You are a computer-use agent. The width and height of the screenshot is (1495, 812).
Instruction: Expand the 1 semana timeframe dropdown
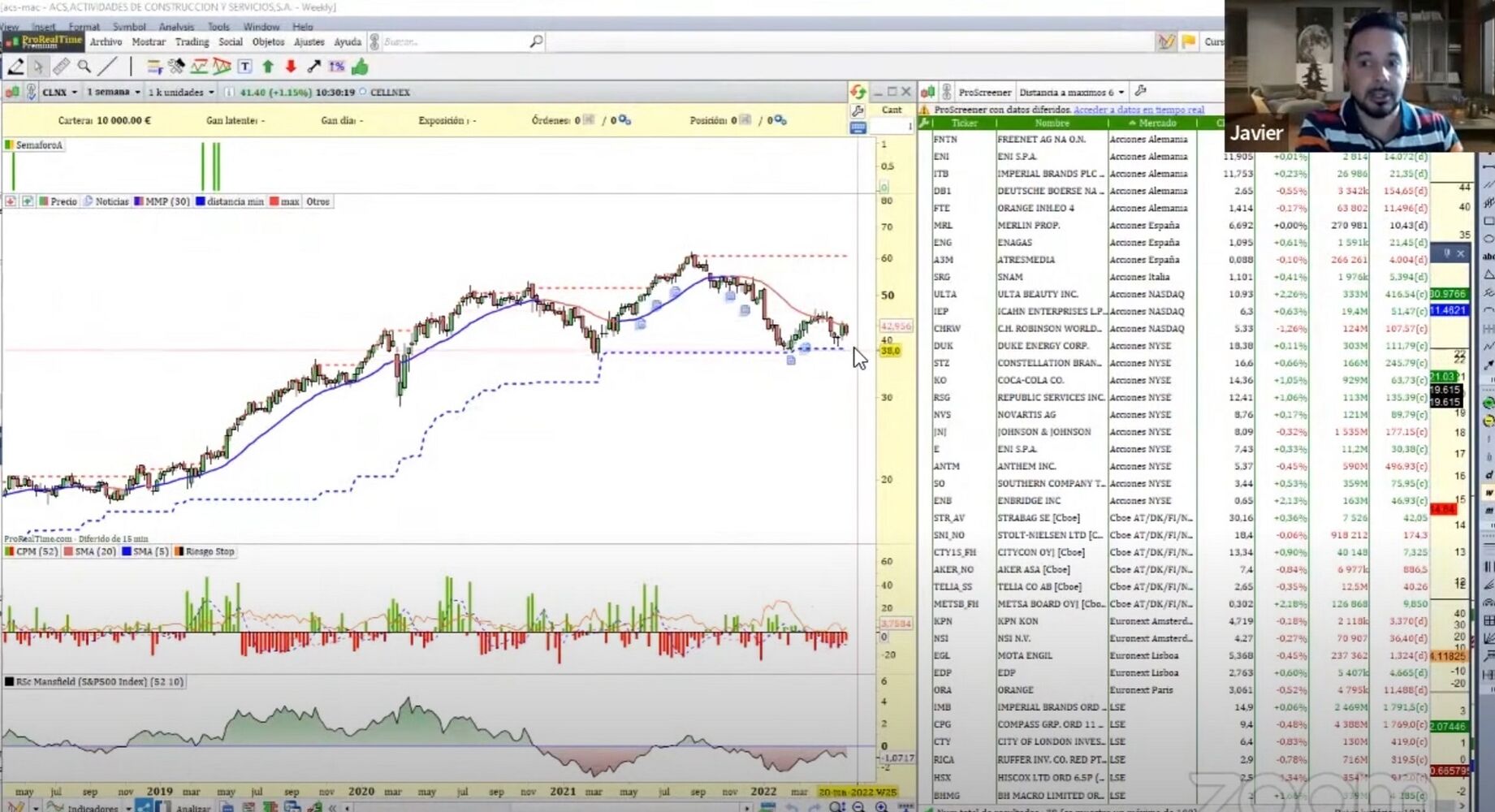click(x=114, y=93)
